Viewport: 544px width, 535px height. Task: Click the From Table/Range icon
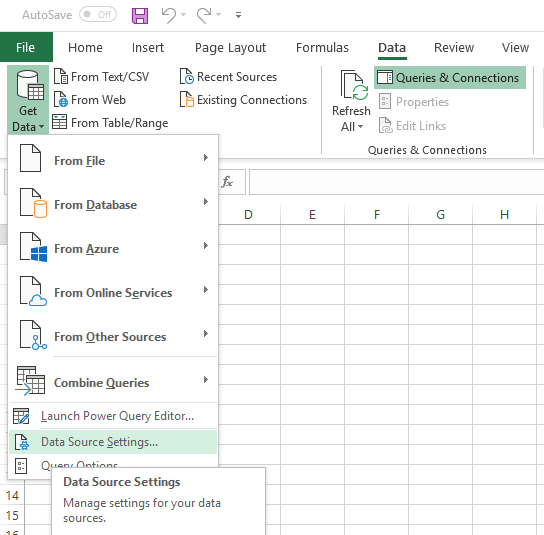(x=59, y=122)
